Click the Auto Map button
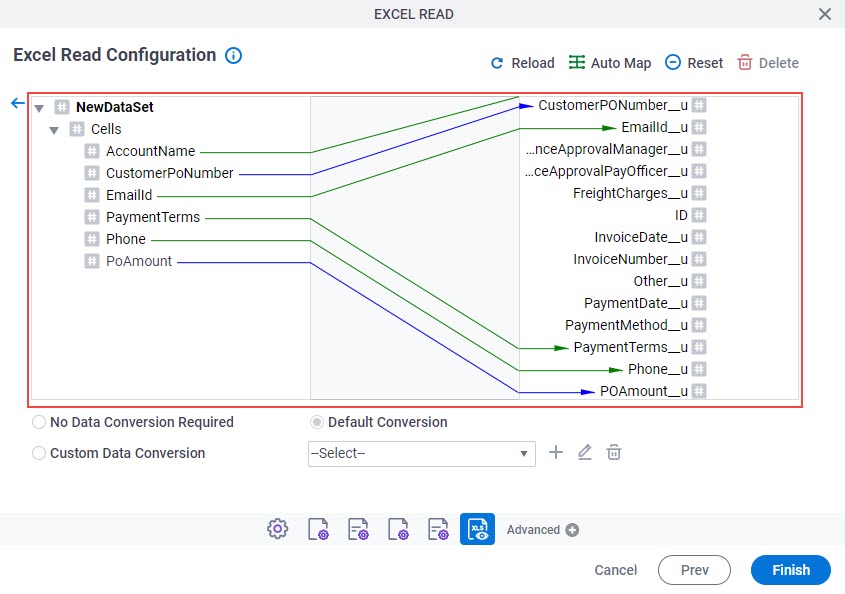 [610, 63]
